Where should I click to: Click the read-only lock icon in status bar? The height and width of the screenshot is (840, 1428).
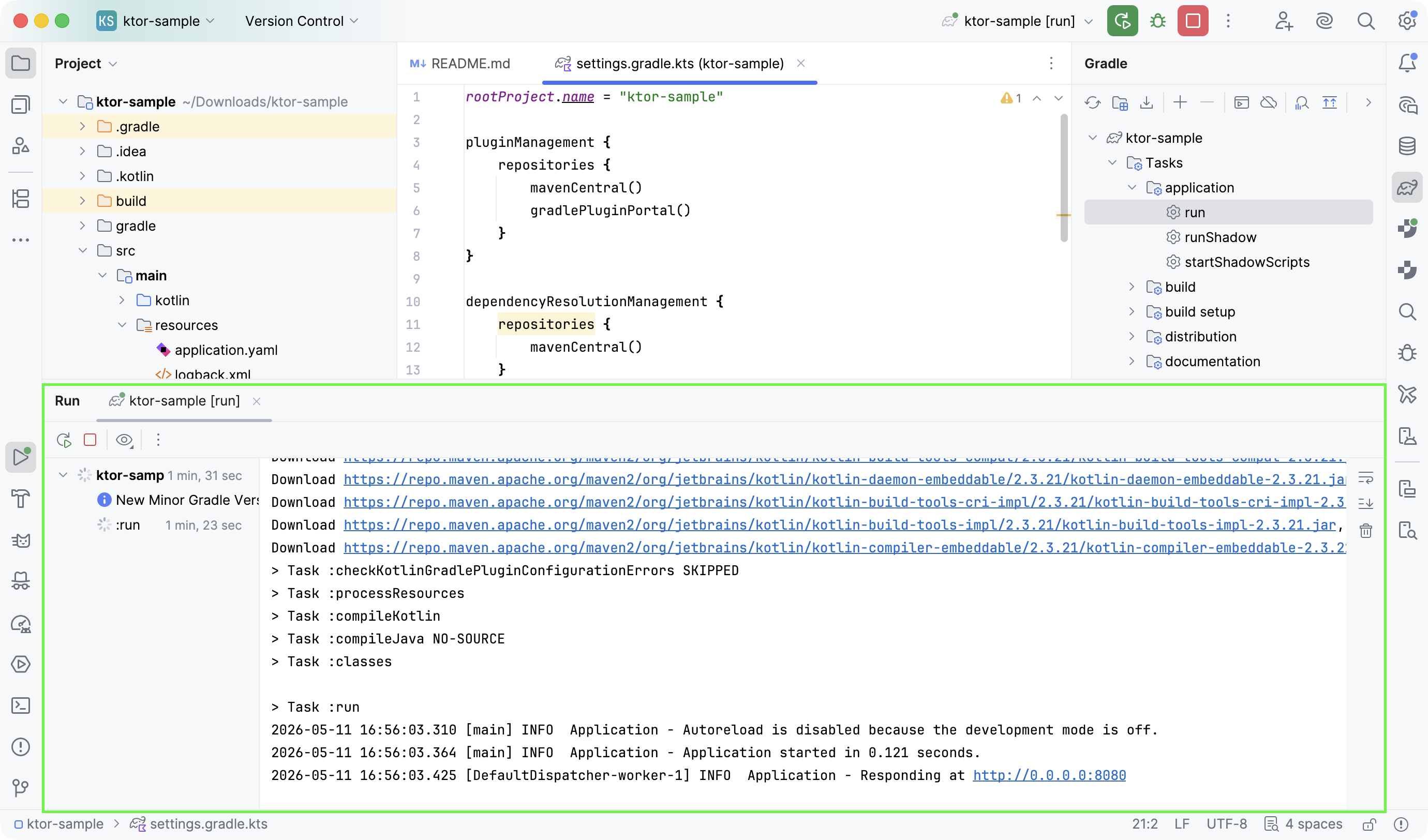pyautogui.click(x=1370, y=824)
